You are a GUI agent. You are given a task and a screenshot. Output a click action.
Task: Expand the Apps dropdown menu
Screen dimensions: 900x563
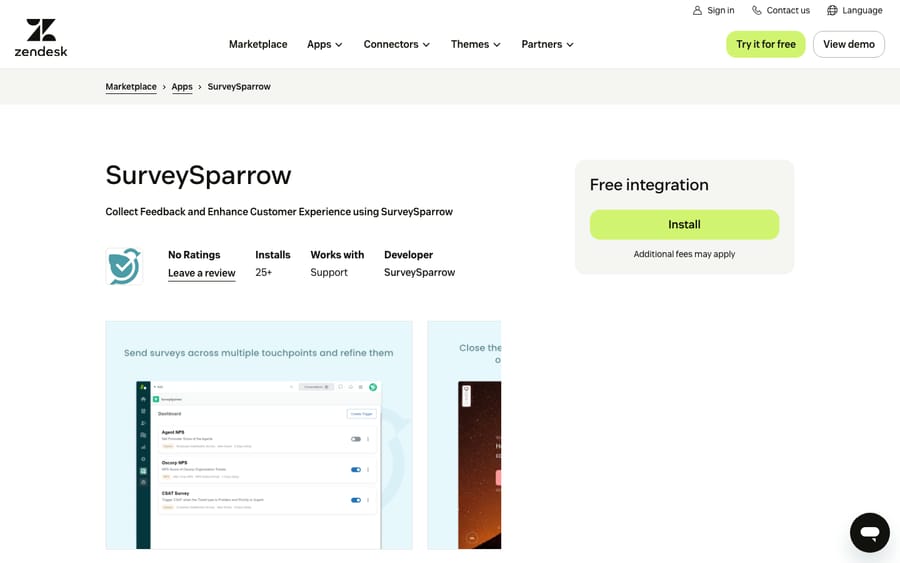tap(325, 44)
